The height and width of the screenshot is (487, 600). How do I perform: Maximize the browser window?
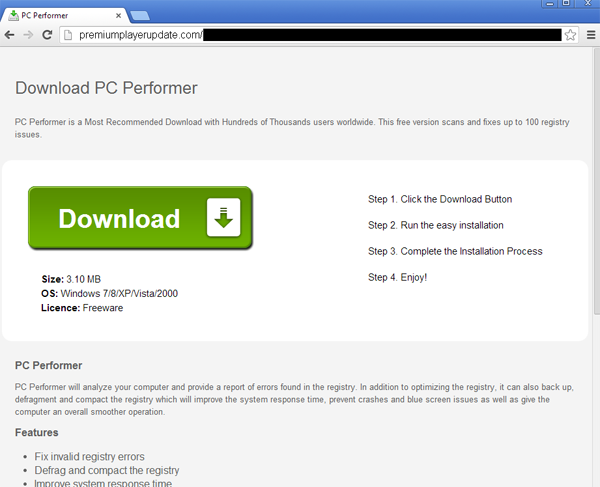(566, 3)
